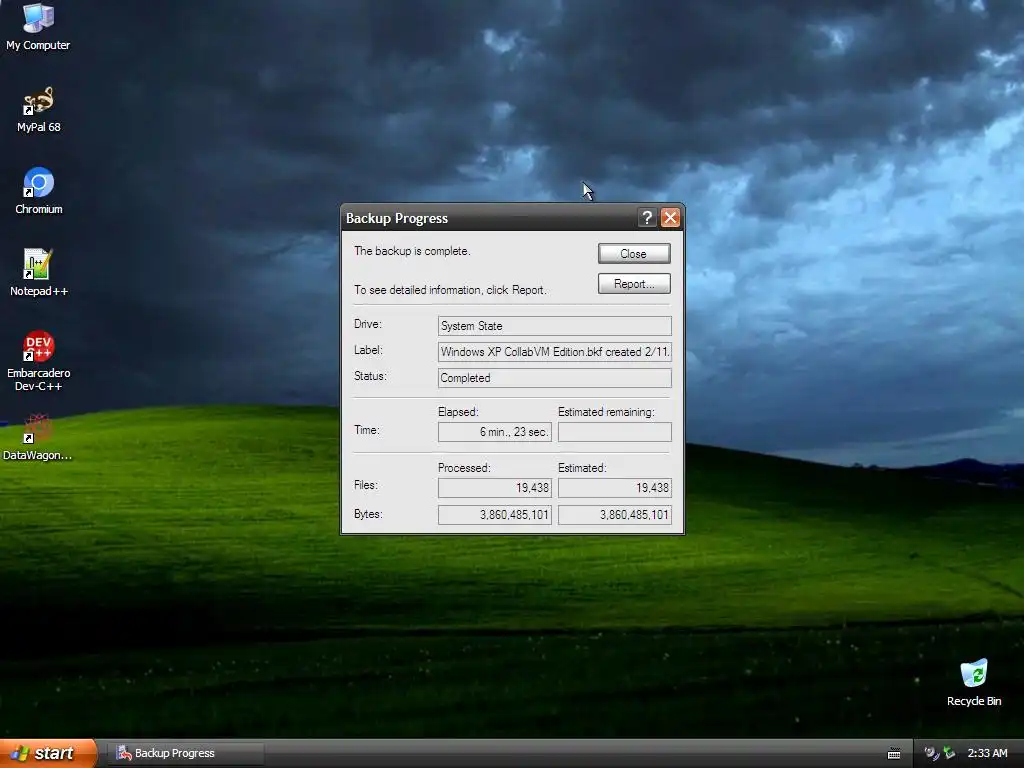Click the Close button in the dialog
Image resolution: width=1024 pixels, height=768 pixels.
(x=633, y=253)
